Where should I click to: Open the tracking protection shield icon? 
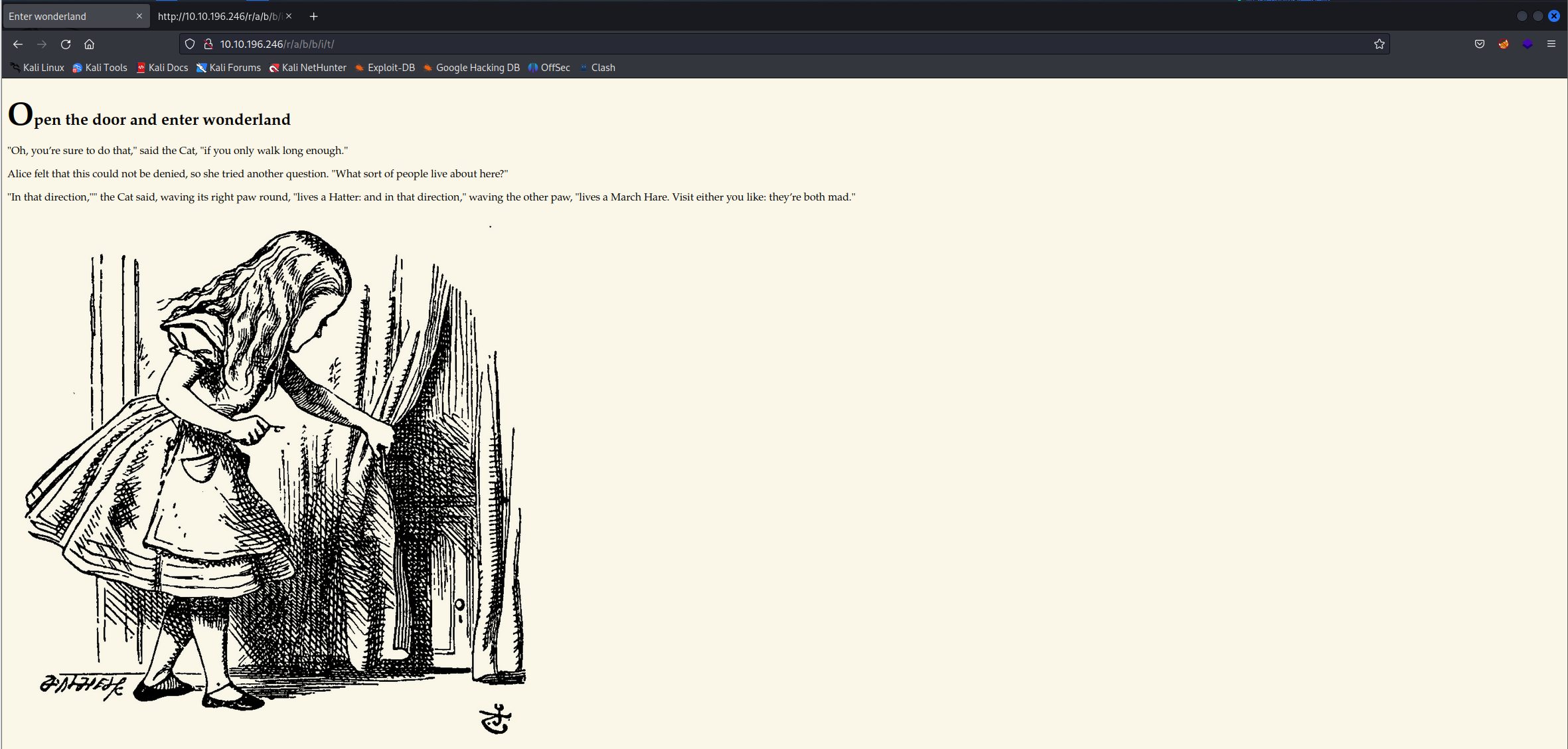pos(190,44)
